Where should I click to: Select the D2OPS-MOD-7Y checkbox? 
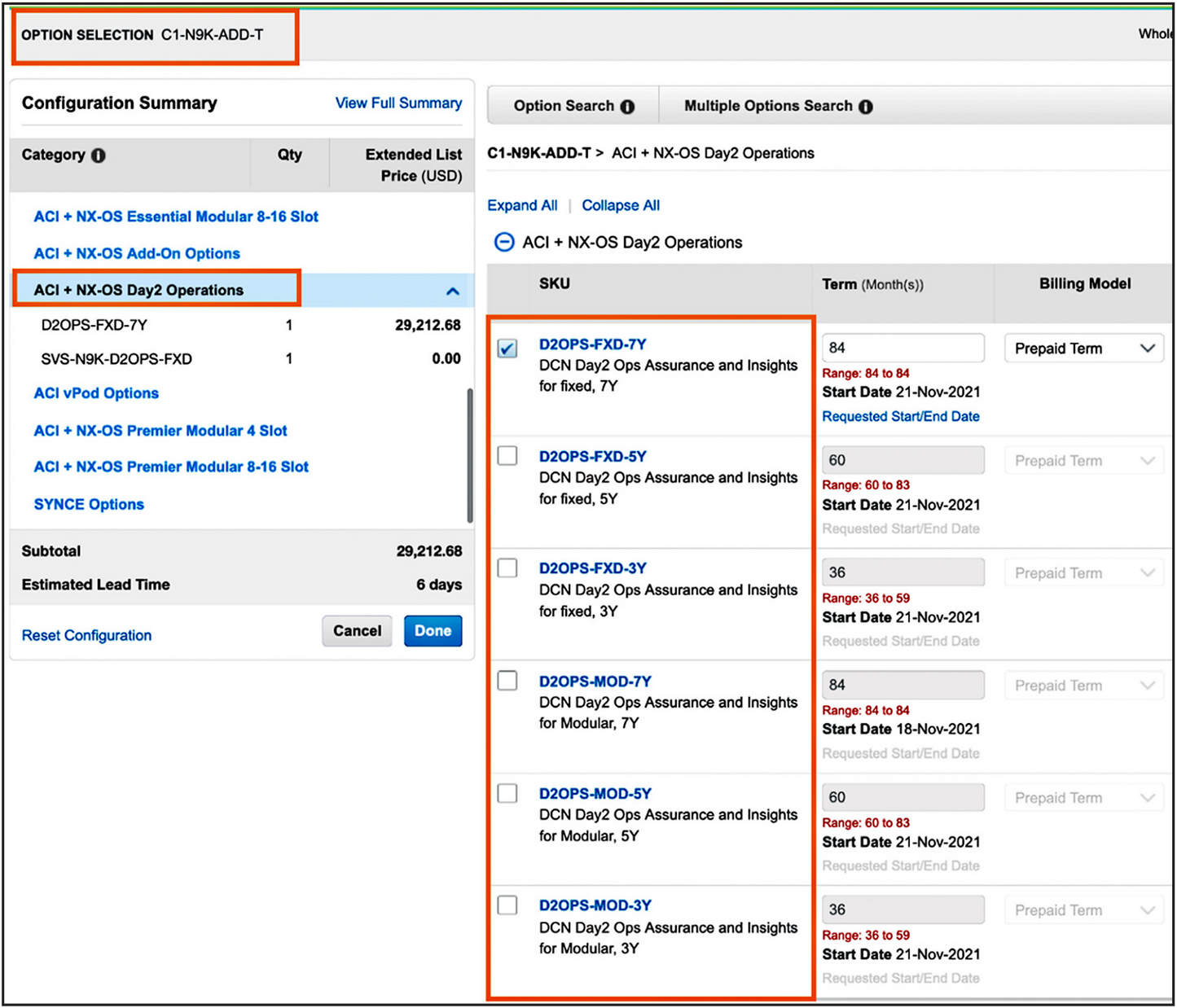pos(507,681)
